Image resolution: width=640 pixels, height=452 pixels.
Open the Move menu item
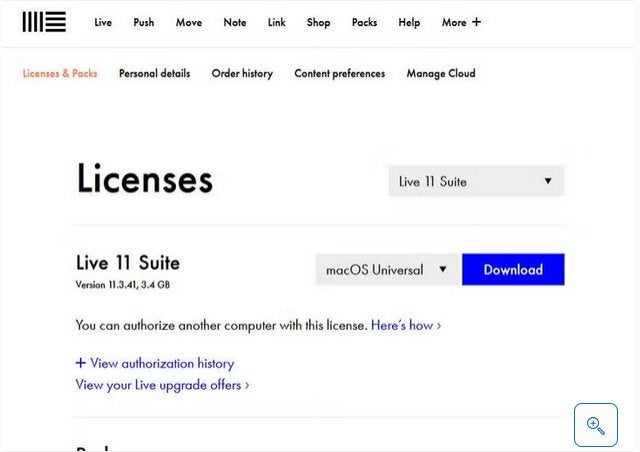tap(189, 22)
